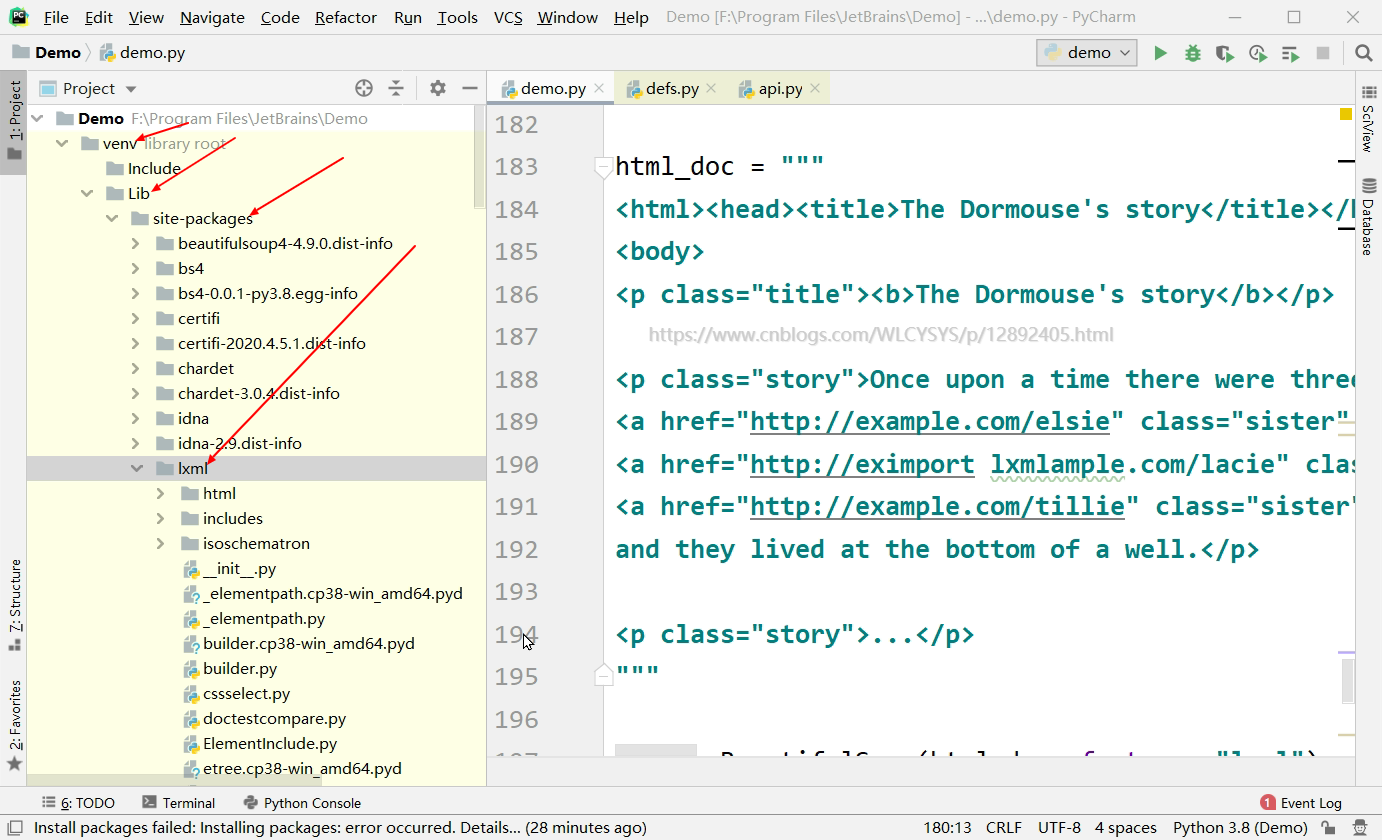Open Search Everywhere magnifier icon

(x=1363, y=53)
